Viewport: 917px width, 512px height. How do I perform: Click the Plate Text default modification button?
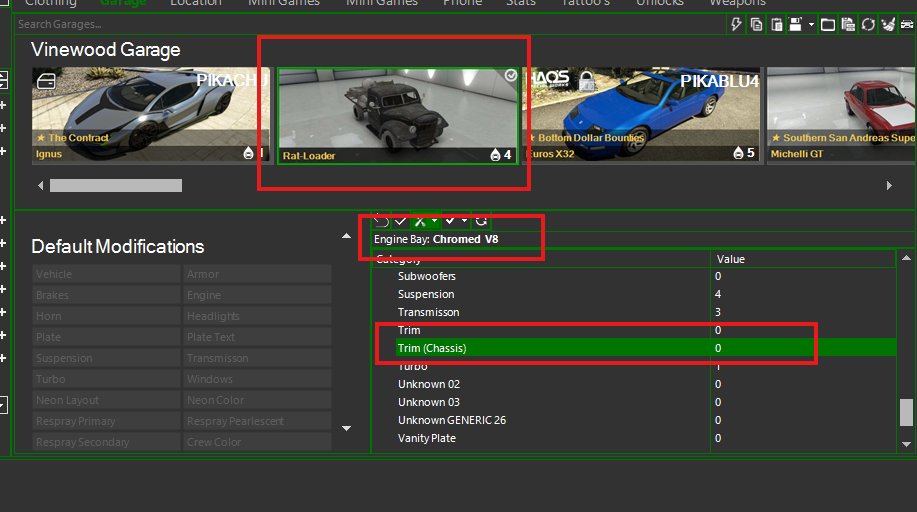click(257, 337)
